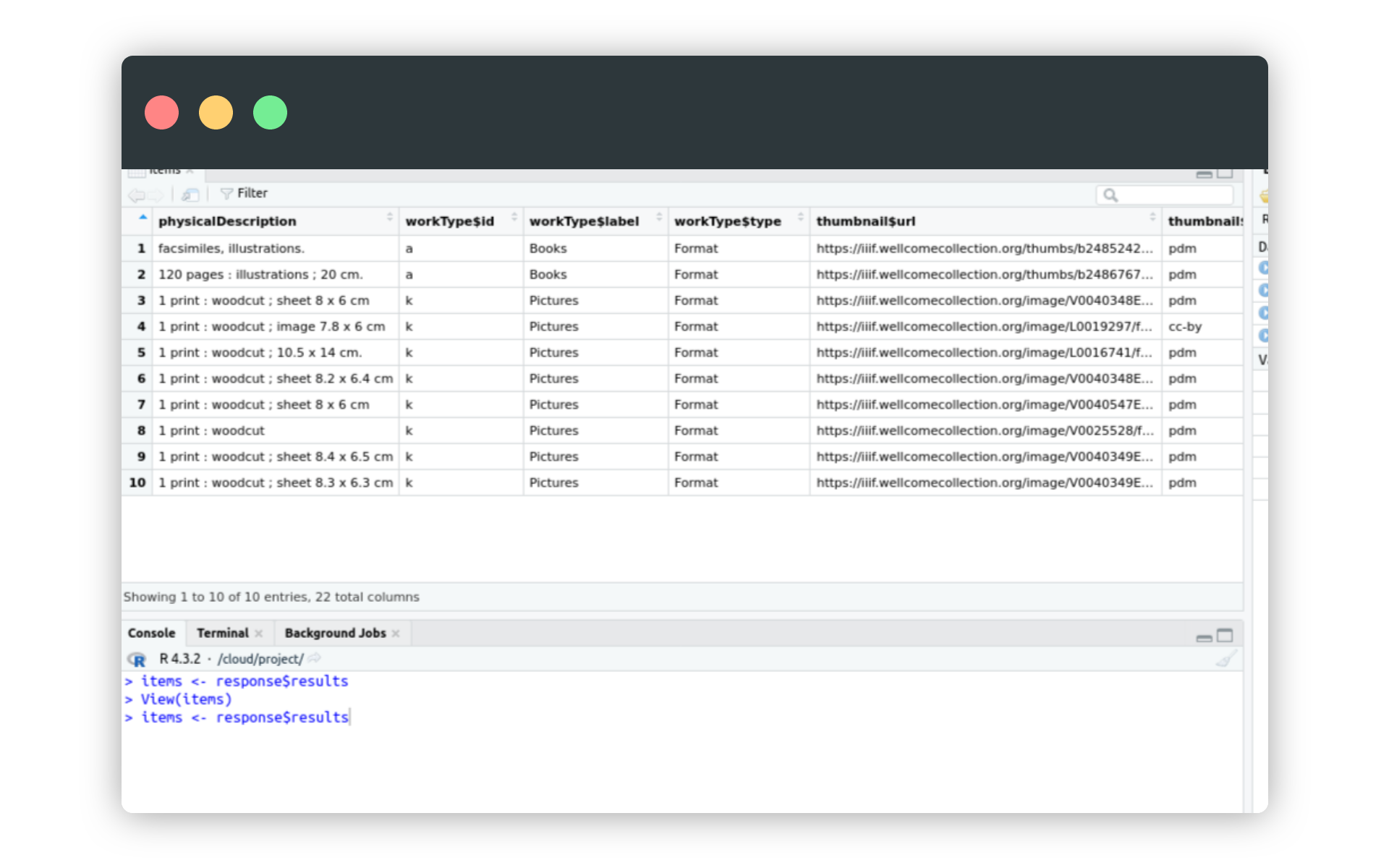
Task: Click the R 4.3.2 version label
Action: coord(180,659)
